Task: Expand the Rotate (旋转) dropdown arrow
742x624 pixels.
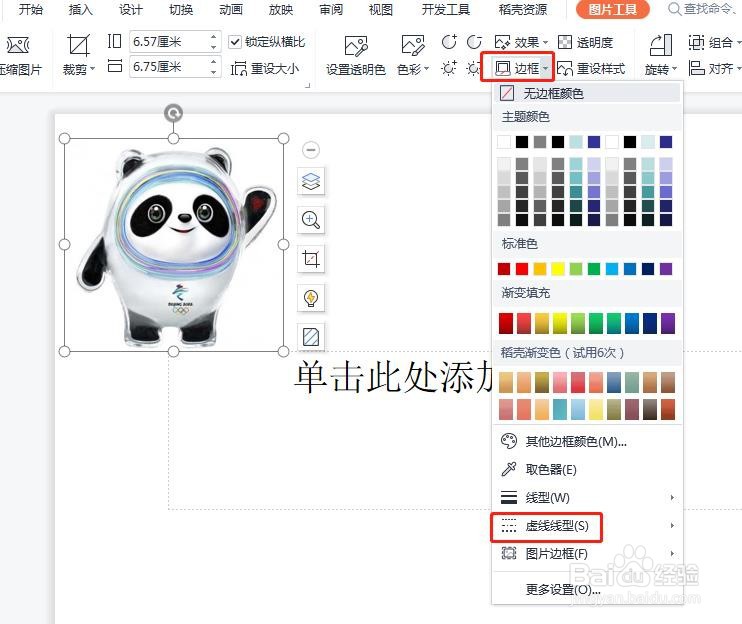Action: pyautogui.click(x=674, y=69)
